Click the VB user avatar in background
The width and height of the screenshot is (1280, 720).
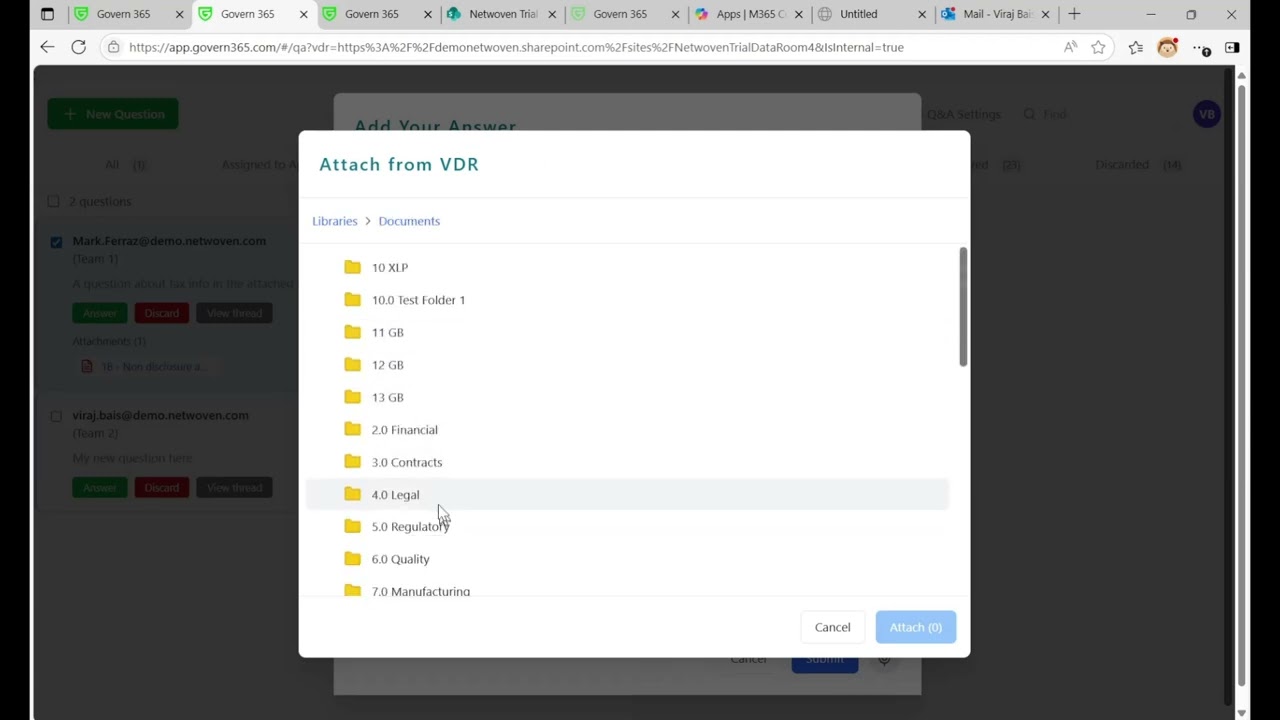point(1207,114)
